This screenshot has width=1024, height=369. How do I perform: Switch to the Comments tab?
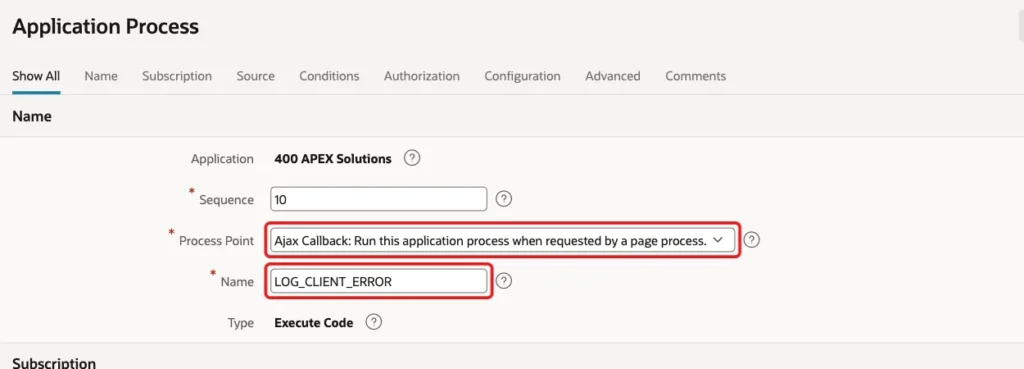point(696,76)
